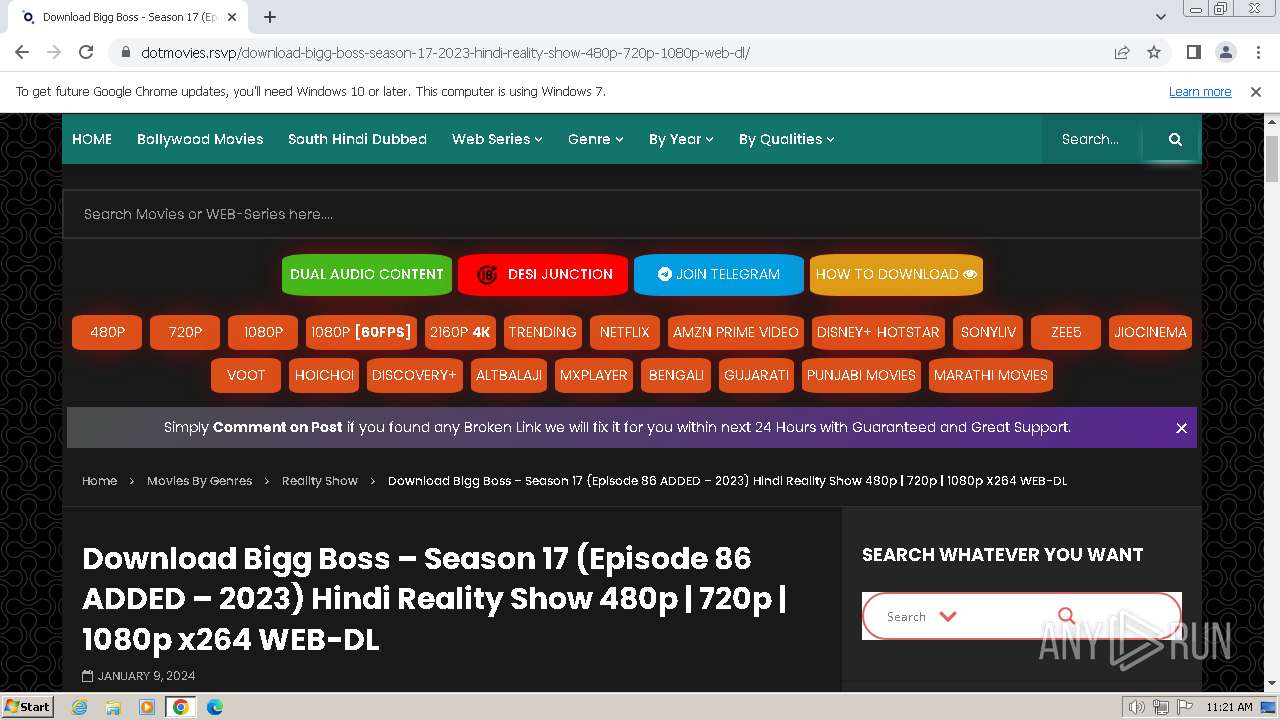Click Search Movies or WEB-Series field
1280x720 pixels.
pyautogui.click(x=632, y=214)
